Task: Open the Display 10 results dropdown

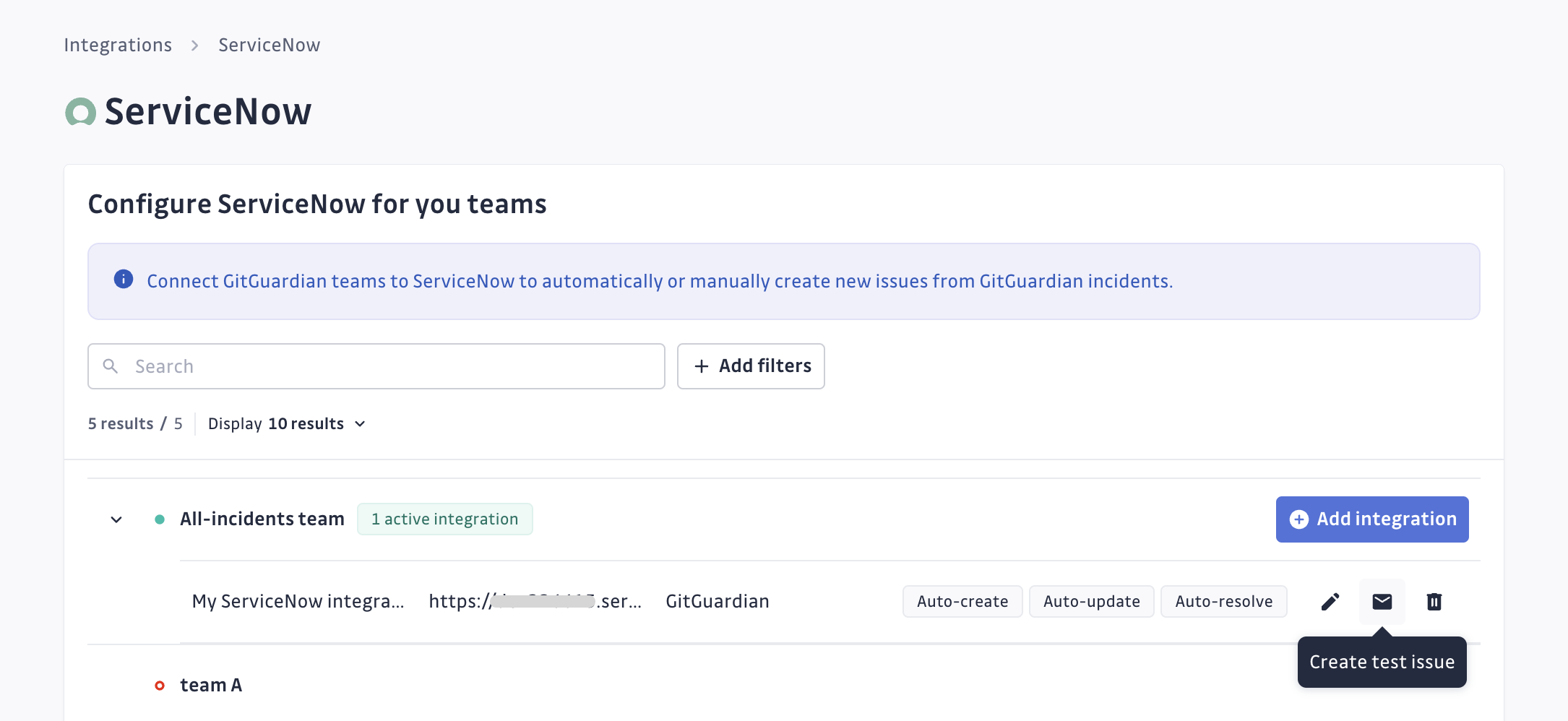Action: 287,423
